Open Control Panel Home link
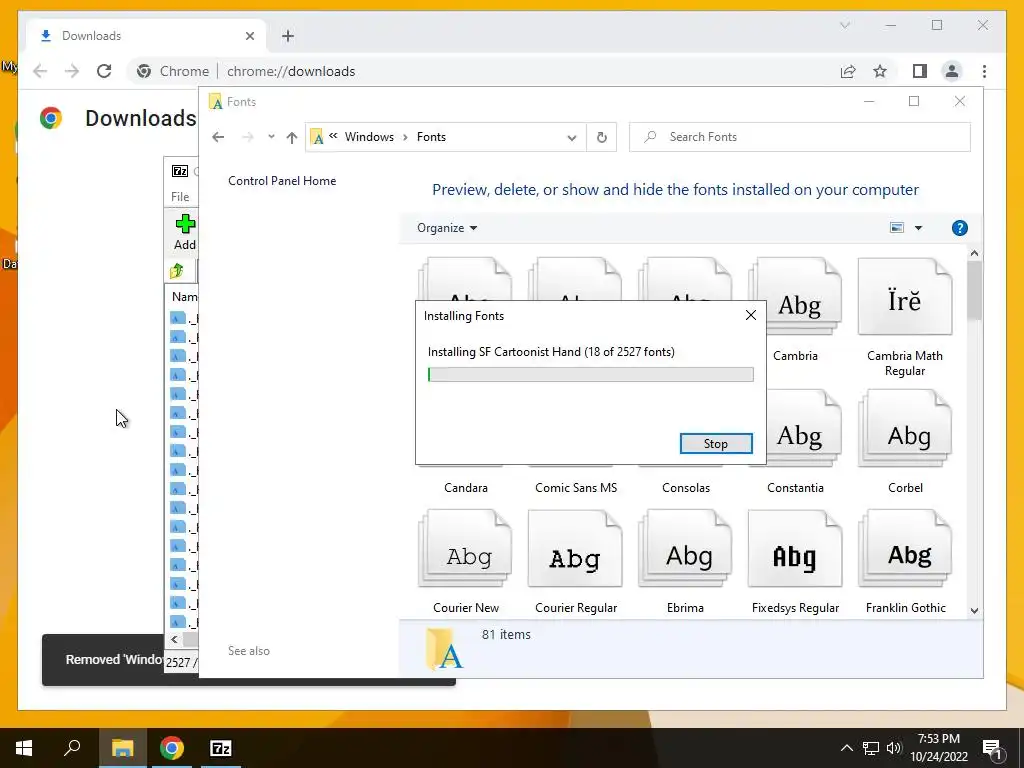1024x768 pixels. tap(282, 181)
